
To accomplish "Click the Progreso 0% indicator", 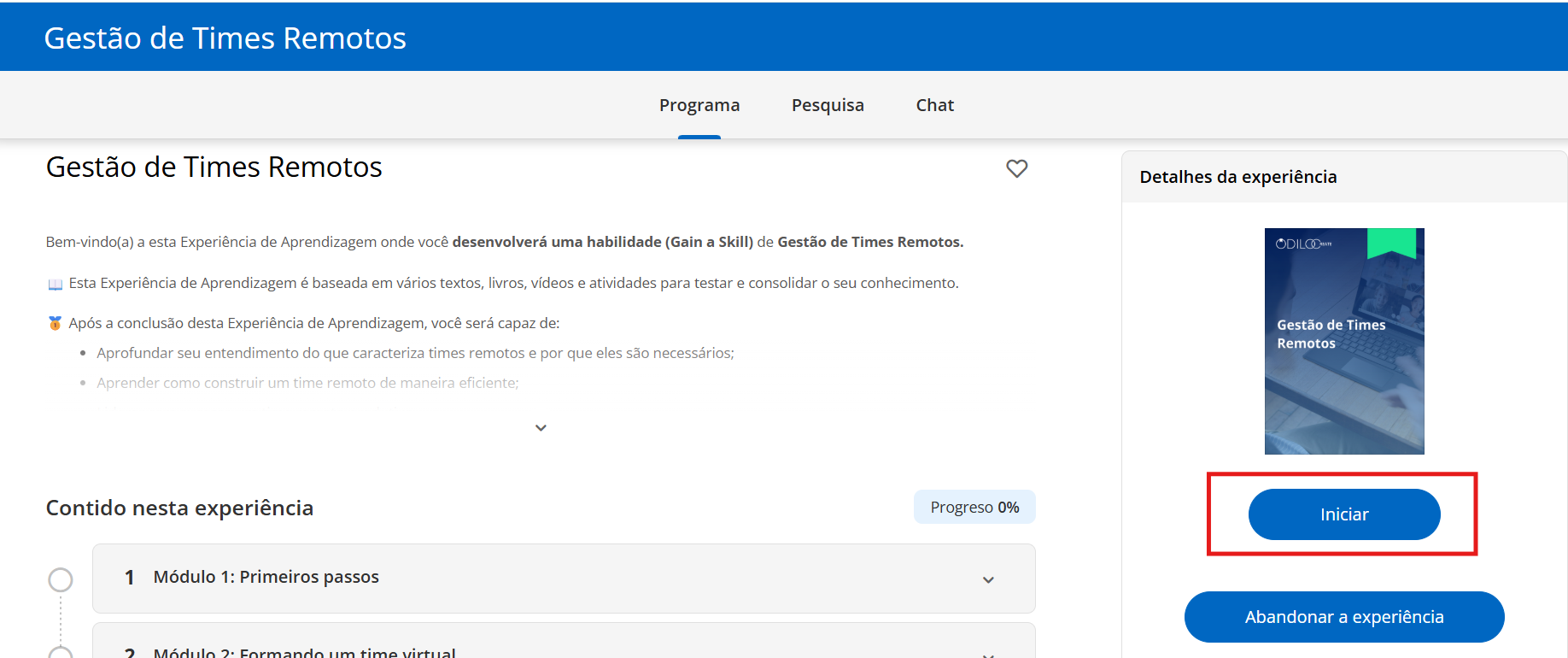I will (x=974, y=507).
